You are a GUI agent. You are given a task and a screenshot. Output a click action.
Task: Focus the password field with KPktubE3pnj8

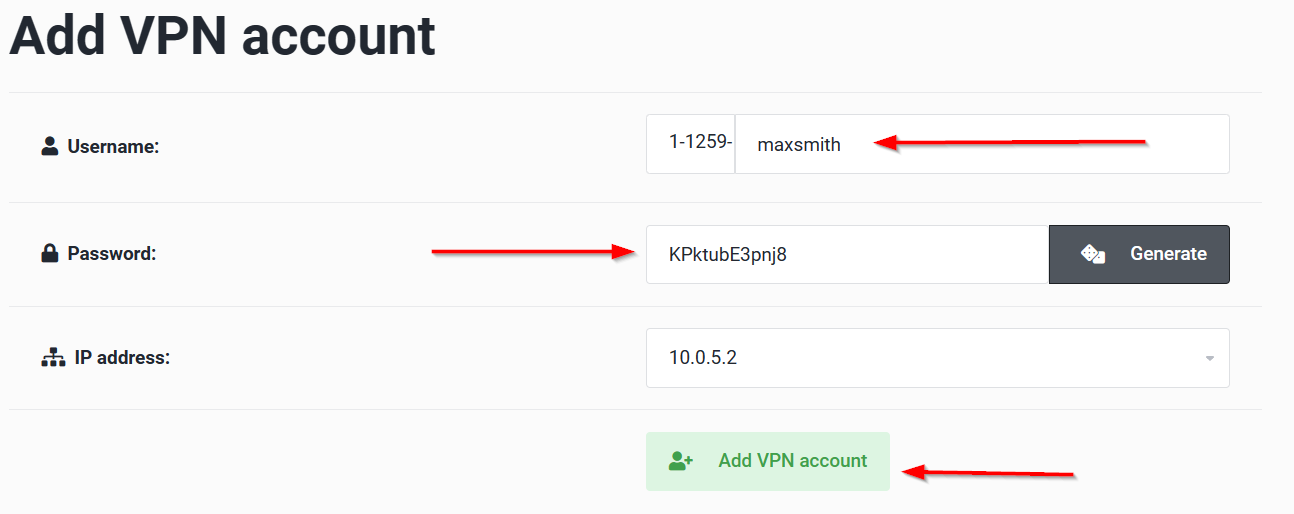tap(847, 254)
